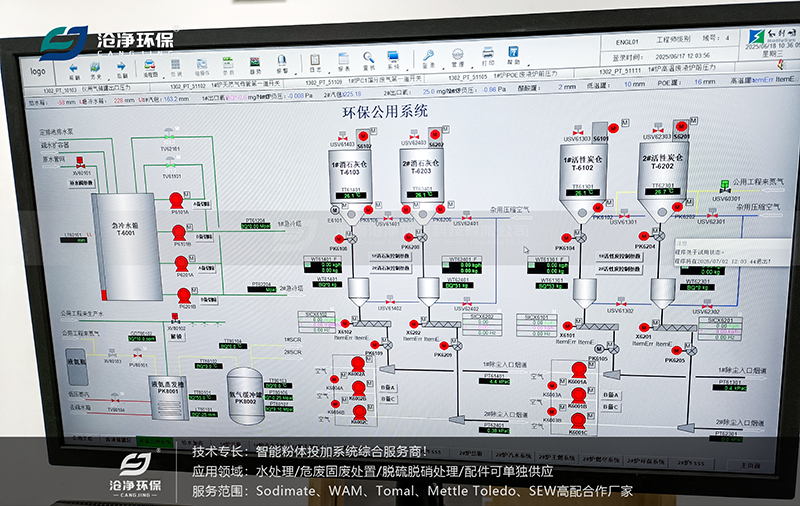Click valve USV61303 above 1# carbon silo
This screenshot has height=506, width=800.
click(578, 130)
